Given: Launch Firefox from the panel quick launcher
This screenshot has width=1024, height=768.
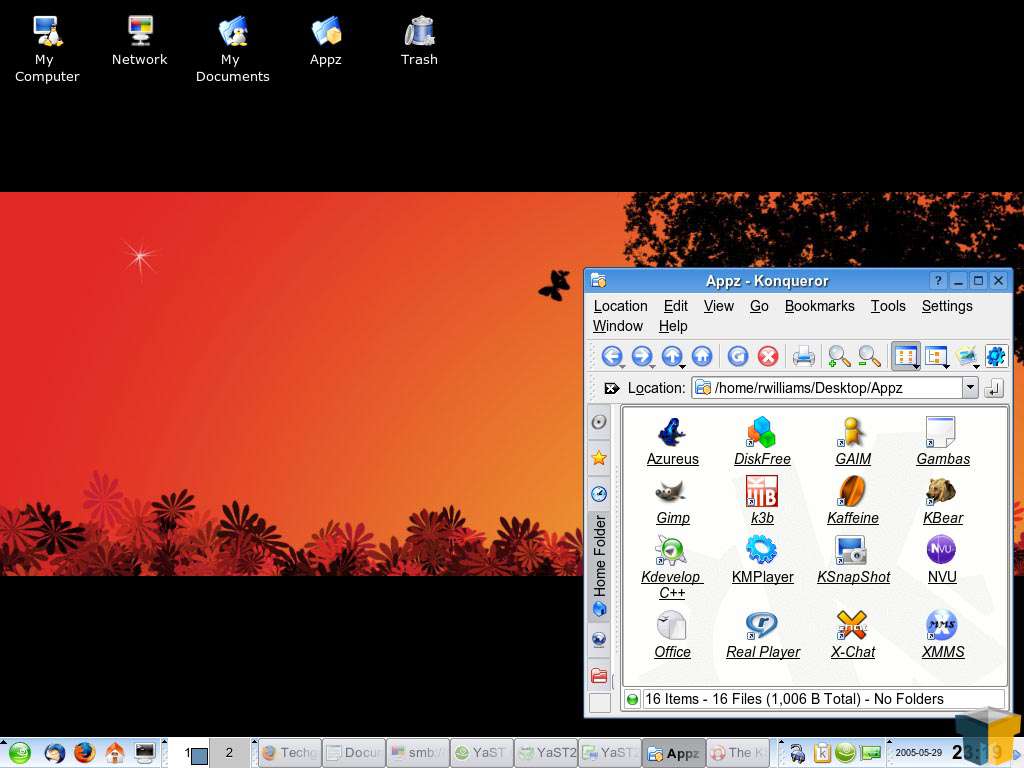Looking at the screenshot, I should pos(84,753).
